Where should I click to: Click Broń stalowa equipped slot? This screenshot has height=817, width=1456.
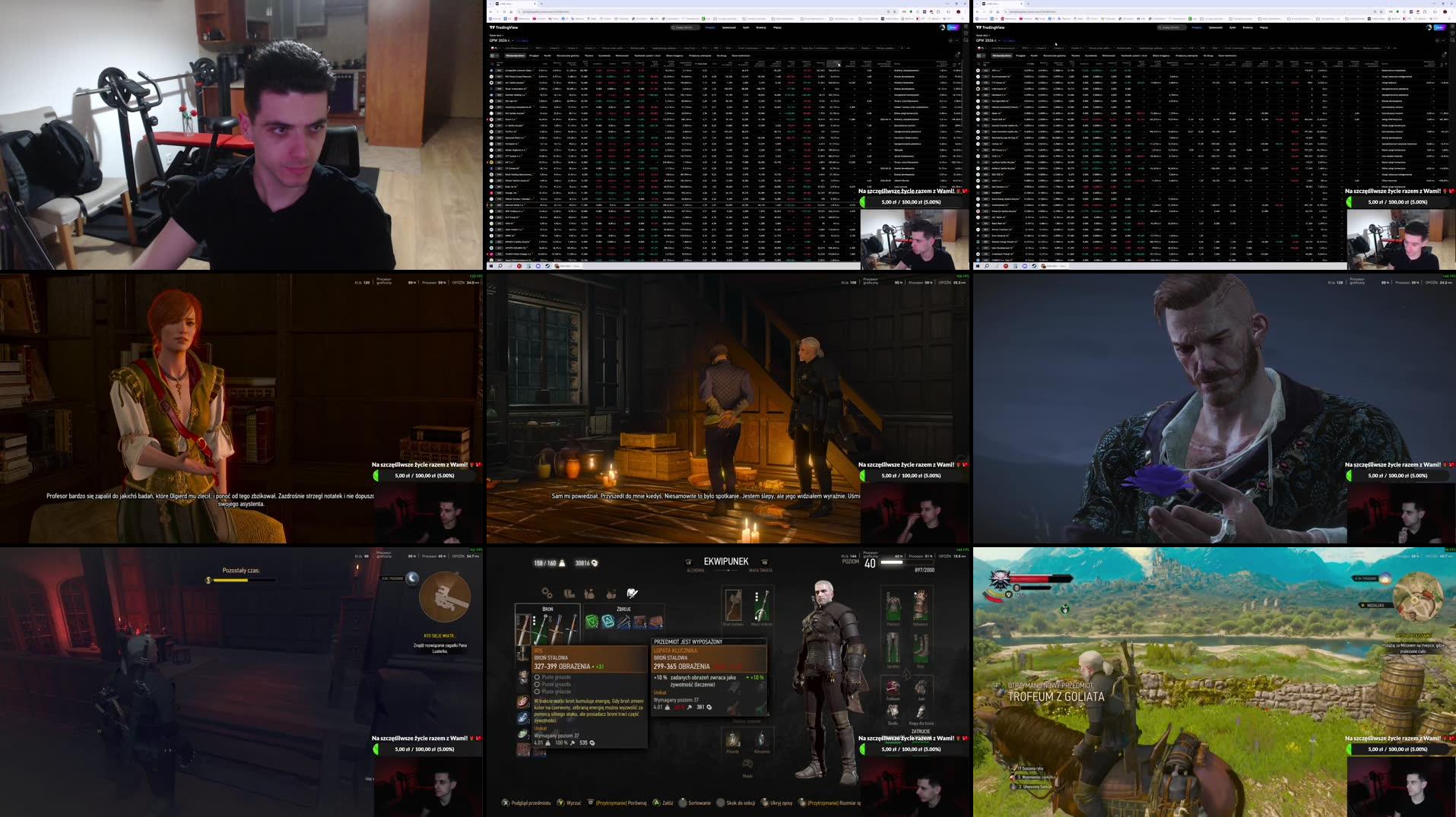pos(733,606)
